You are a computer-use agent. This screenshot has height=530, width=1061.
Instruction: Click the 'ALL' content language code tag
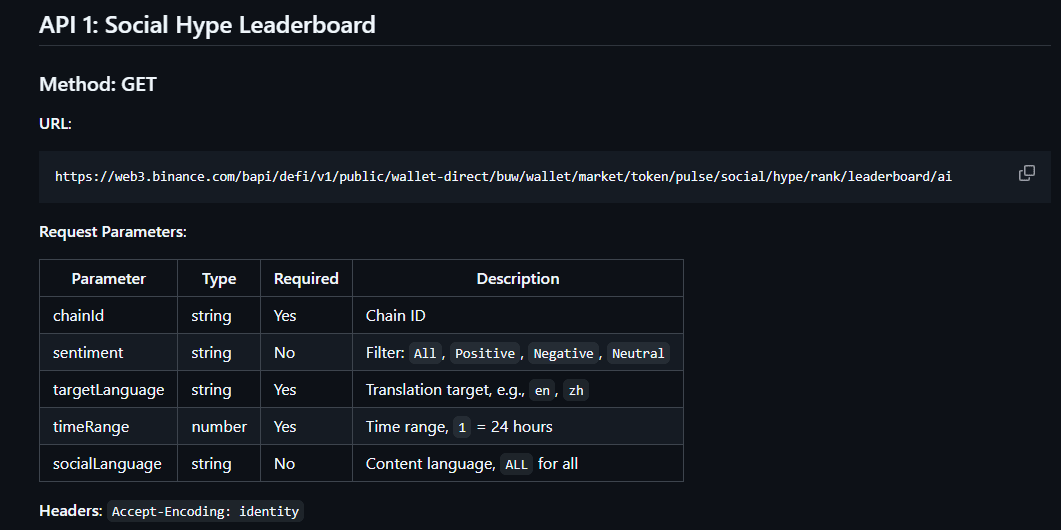pos(516,465)
